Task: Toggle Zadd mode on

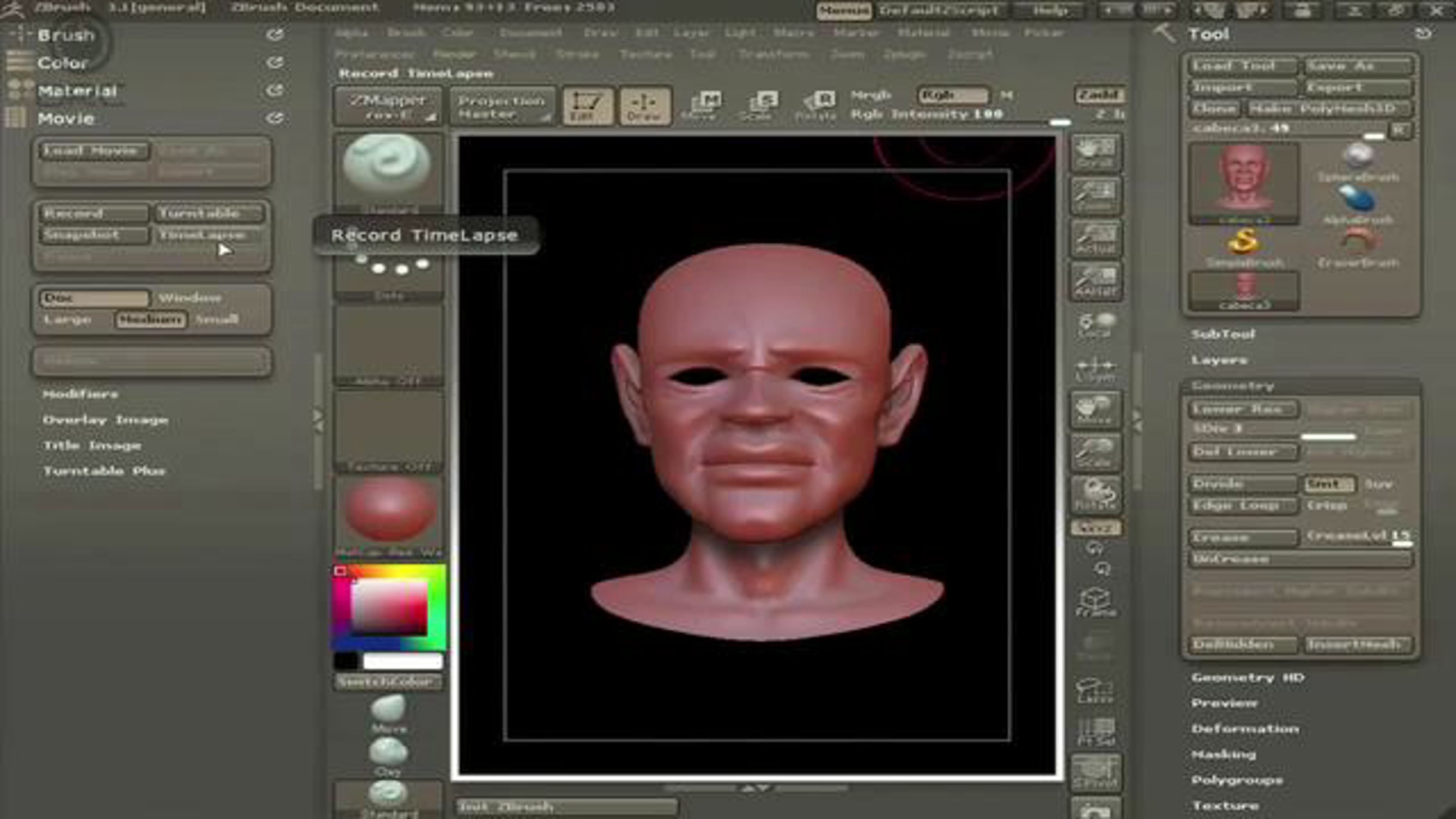Action: [1099, 95]
